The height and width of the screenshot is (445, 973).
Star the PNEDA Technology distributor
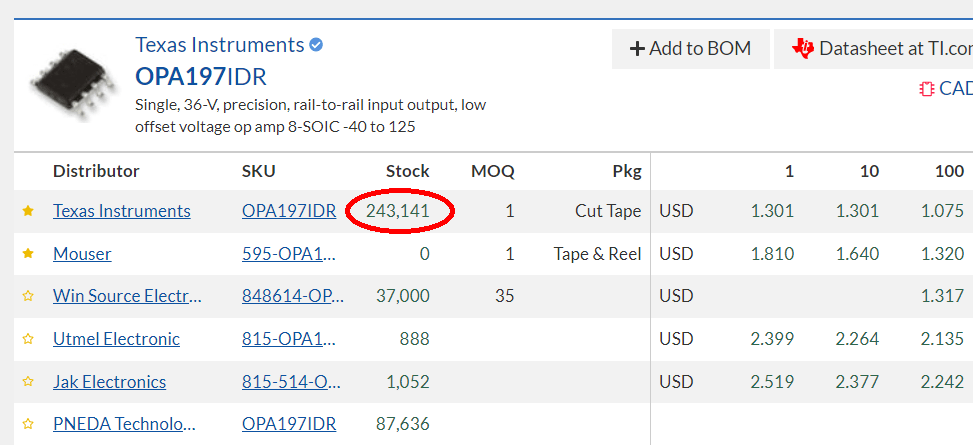pyautogui.click(x=28, y=425)
